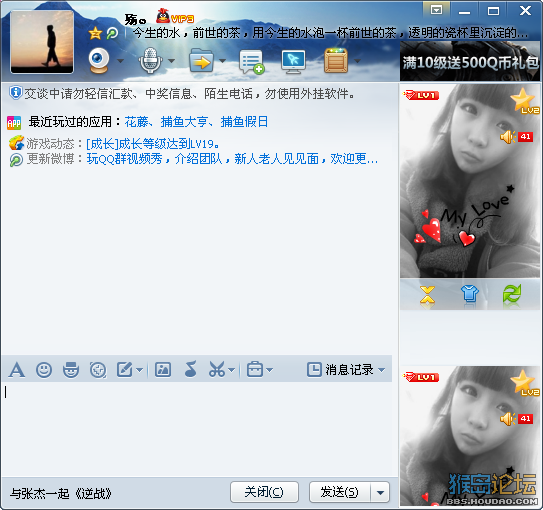Click the security shield info icon
543x510 pixels.
tap(16, 93)
